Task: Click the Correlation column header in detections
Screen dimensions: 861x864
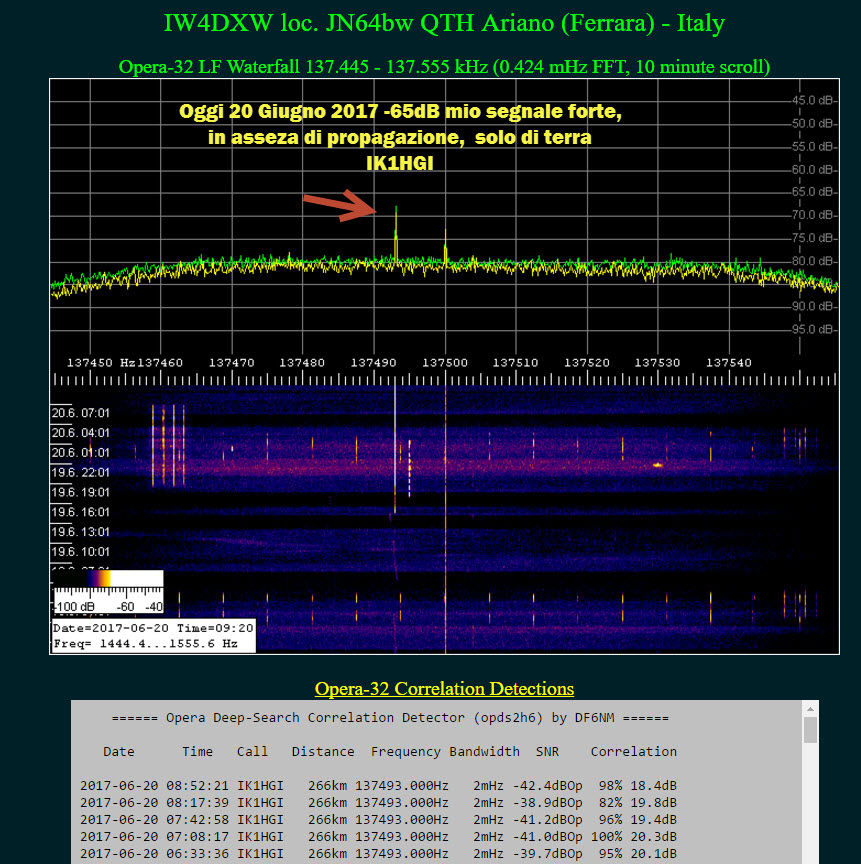Action: 633,752
